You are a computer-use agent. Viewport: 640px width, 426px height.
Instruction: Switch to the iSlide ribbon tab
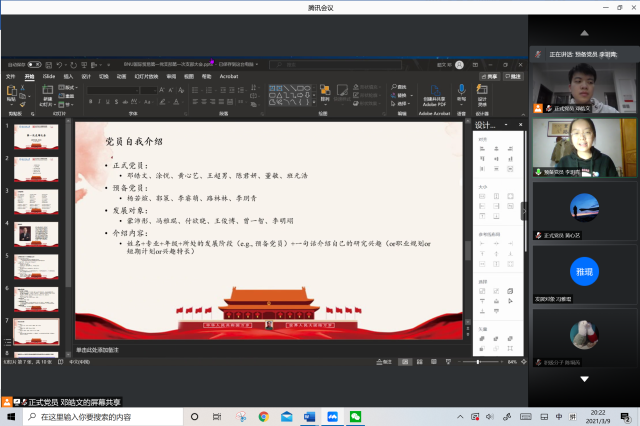[49, 75]
